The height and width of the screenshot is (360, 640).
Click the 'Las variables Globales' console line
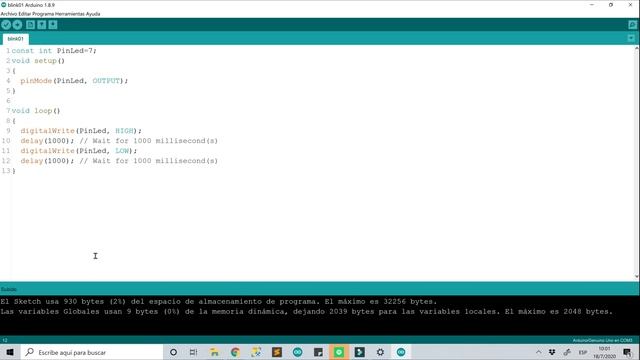307,311
